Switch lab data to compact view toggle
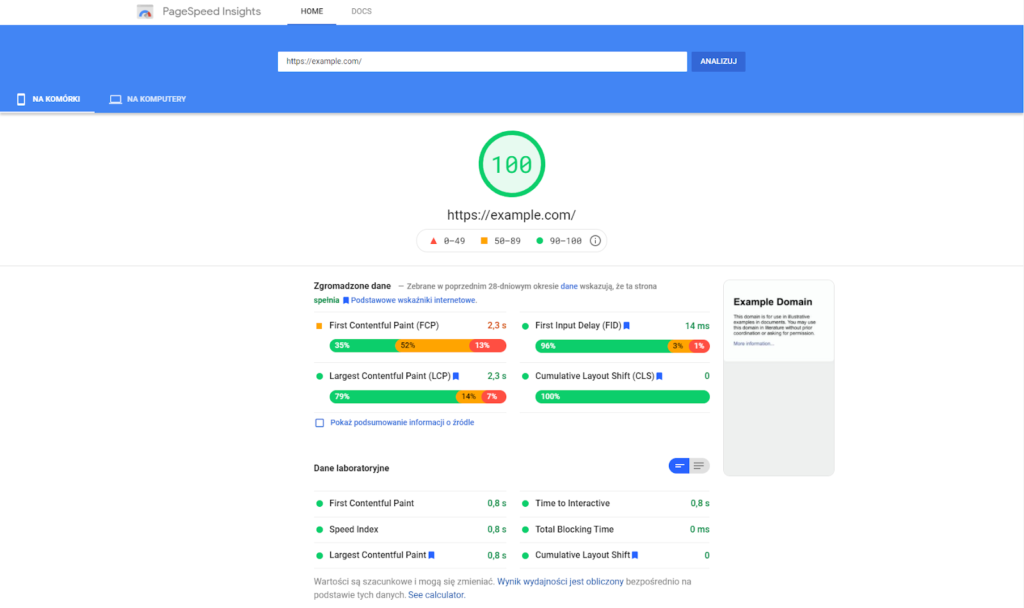The width and height of the screenshot is (1024, 608). pyautogui.click(x=679, y=466)
